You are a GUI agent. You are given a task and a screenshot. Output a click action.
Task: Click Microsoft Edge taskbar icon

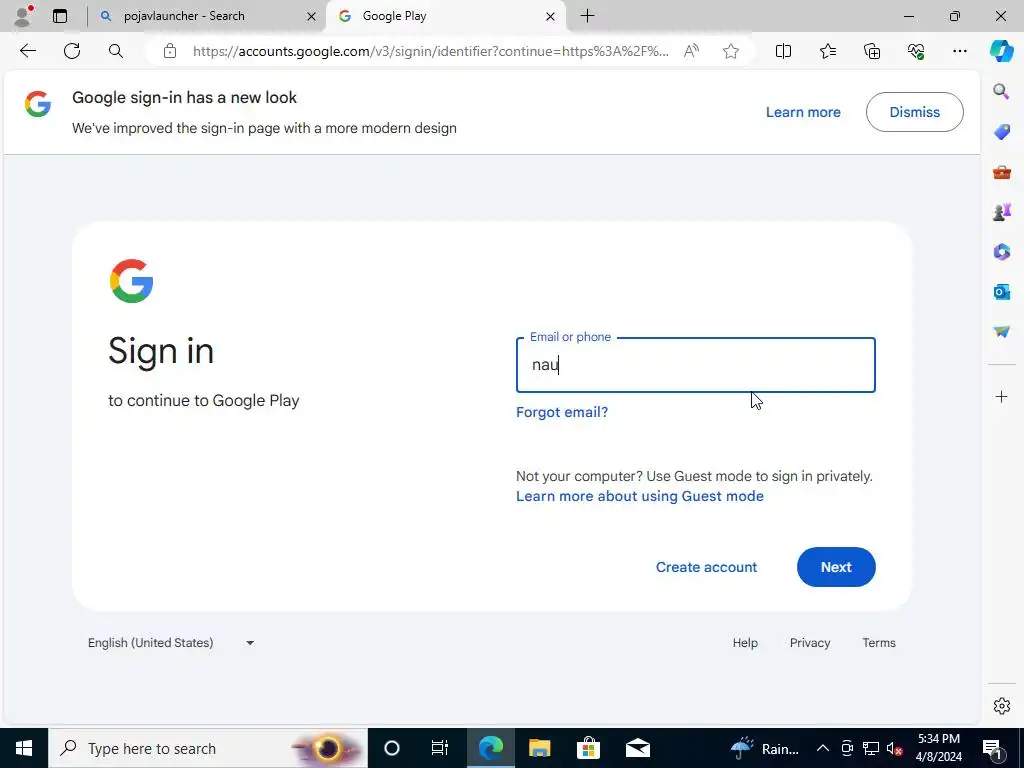(490, 748)
